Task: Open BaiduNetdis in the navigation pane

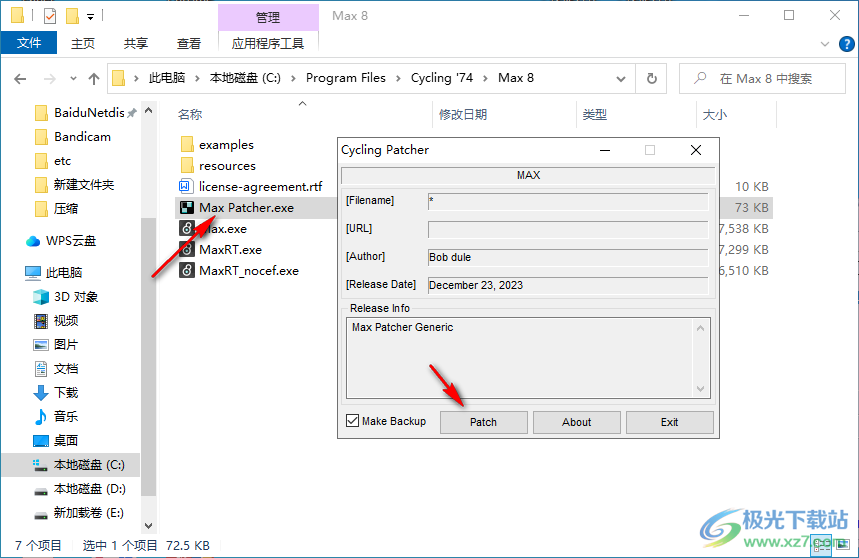Action: click(x=89, y=113)
